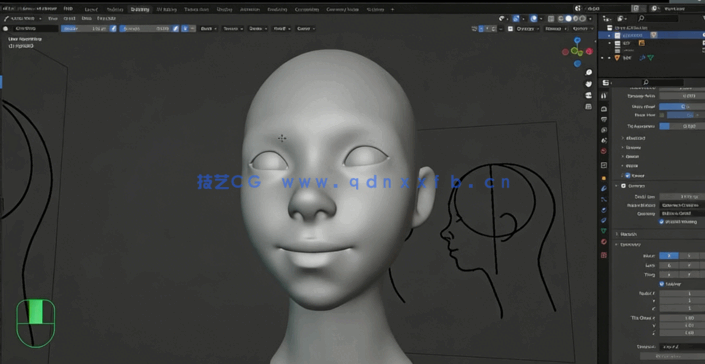Open the Texture dropdown in tool header

click(x=232, y=28)
